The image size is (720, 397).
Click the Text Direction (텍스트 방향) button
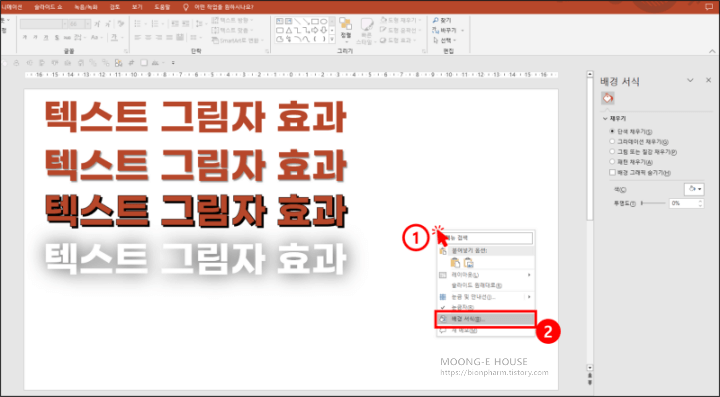click(x=233, y=21)
